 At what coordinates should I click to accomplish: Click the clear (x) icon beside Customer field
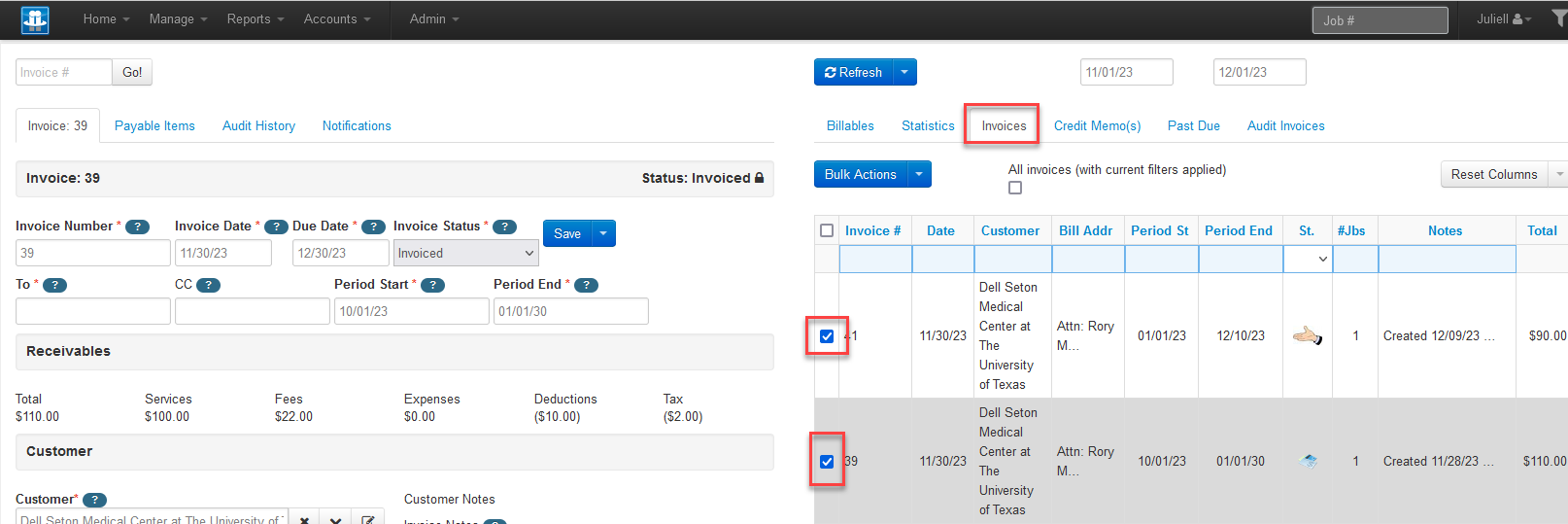[304, 519]
